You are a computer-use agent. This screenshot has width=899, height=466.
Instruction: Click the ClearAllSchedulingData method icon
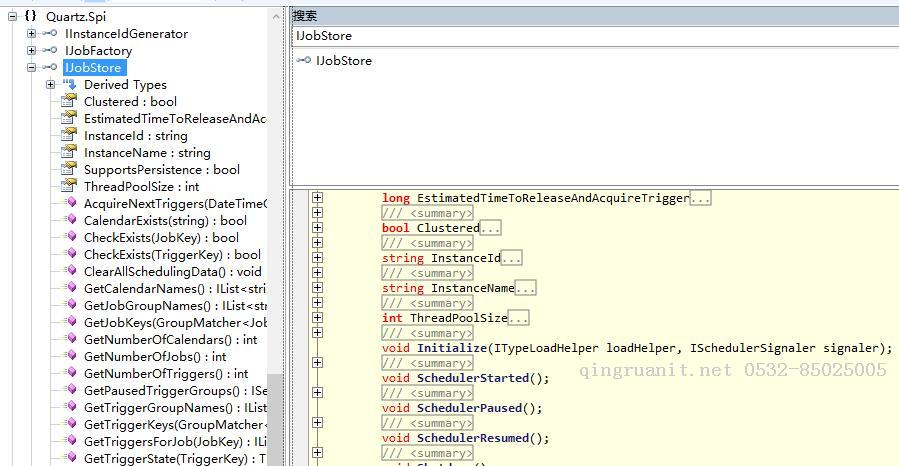pos(72,271)
